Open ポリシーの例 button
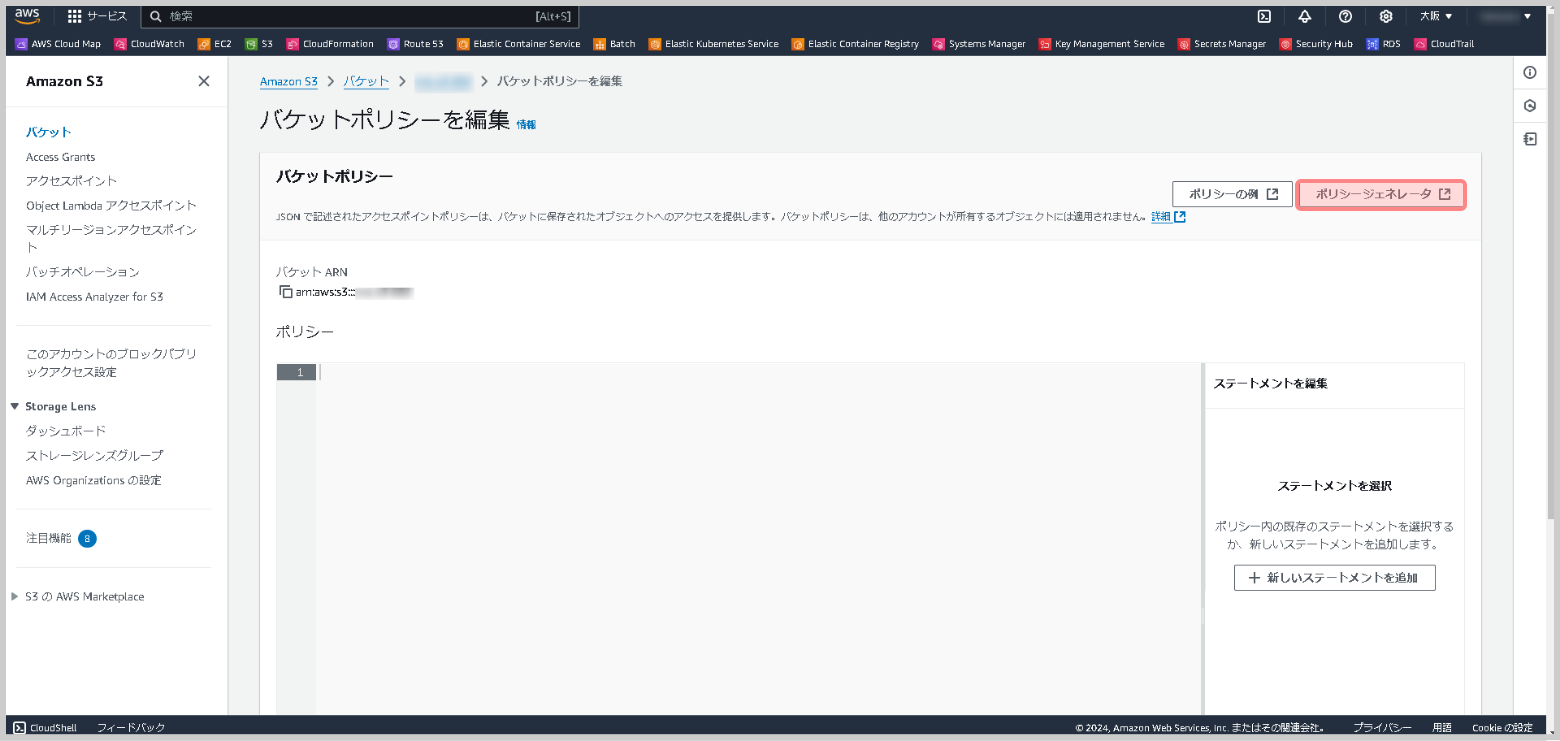 [x=1232, y=194]
